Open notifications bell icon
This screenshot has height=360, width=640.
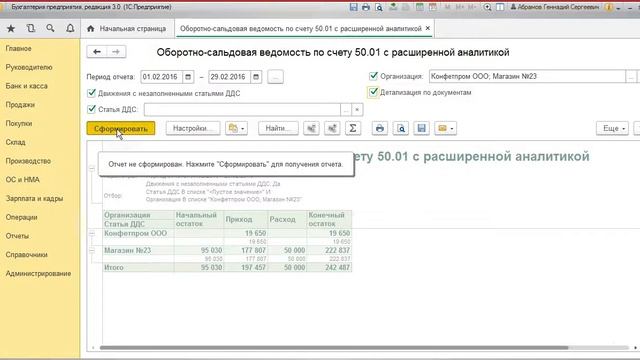(70, 29)
